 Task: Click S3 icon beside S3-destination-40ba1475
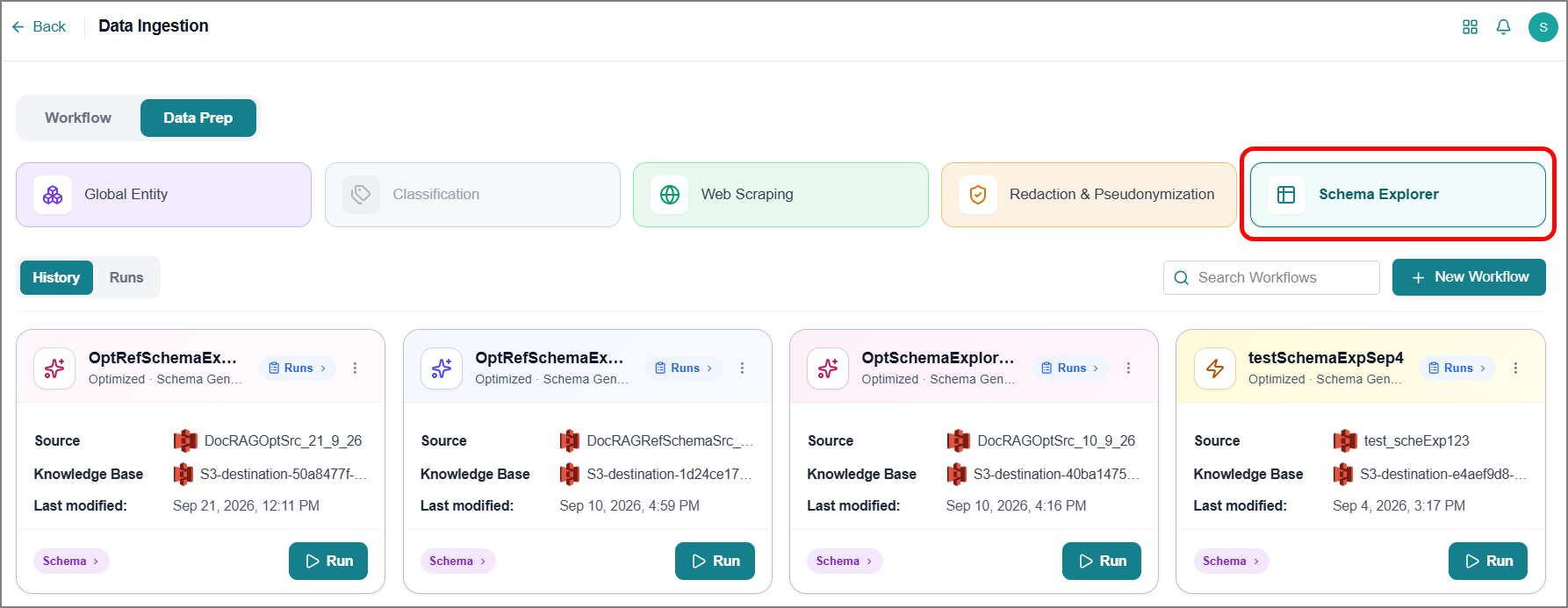point(957,475)
